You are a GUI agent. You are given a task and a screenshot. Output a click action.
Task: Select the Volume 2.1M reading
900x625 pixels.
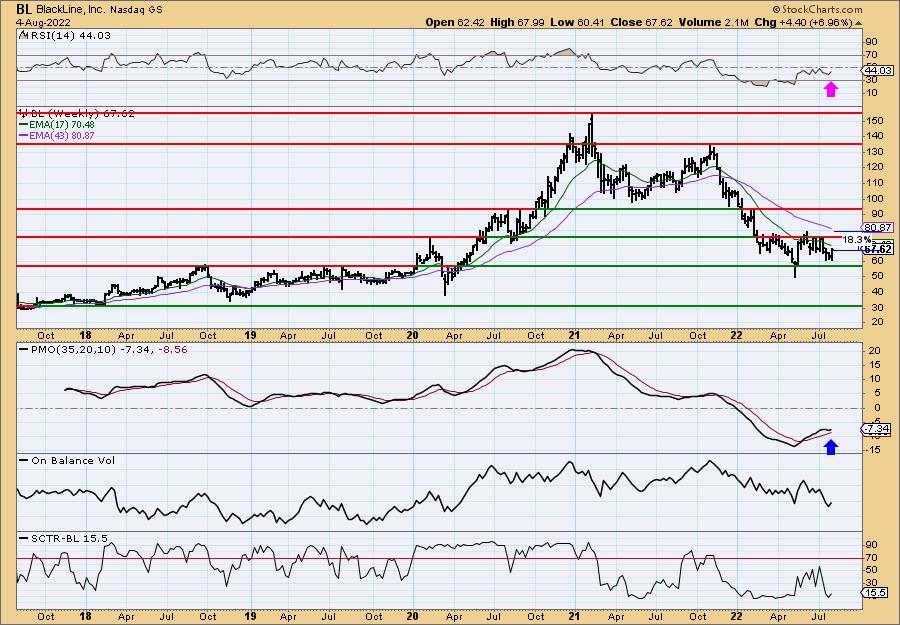(713, 22)
